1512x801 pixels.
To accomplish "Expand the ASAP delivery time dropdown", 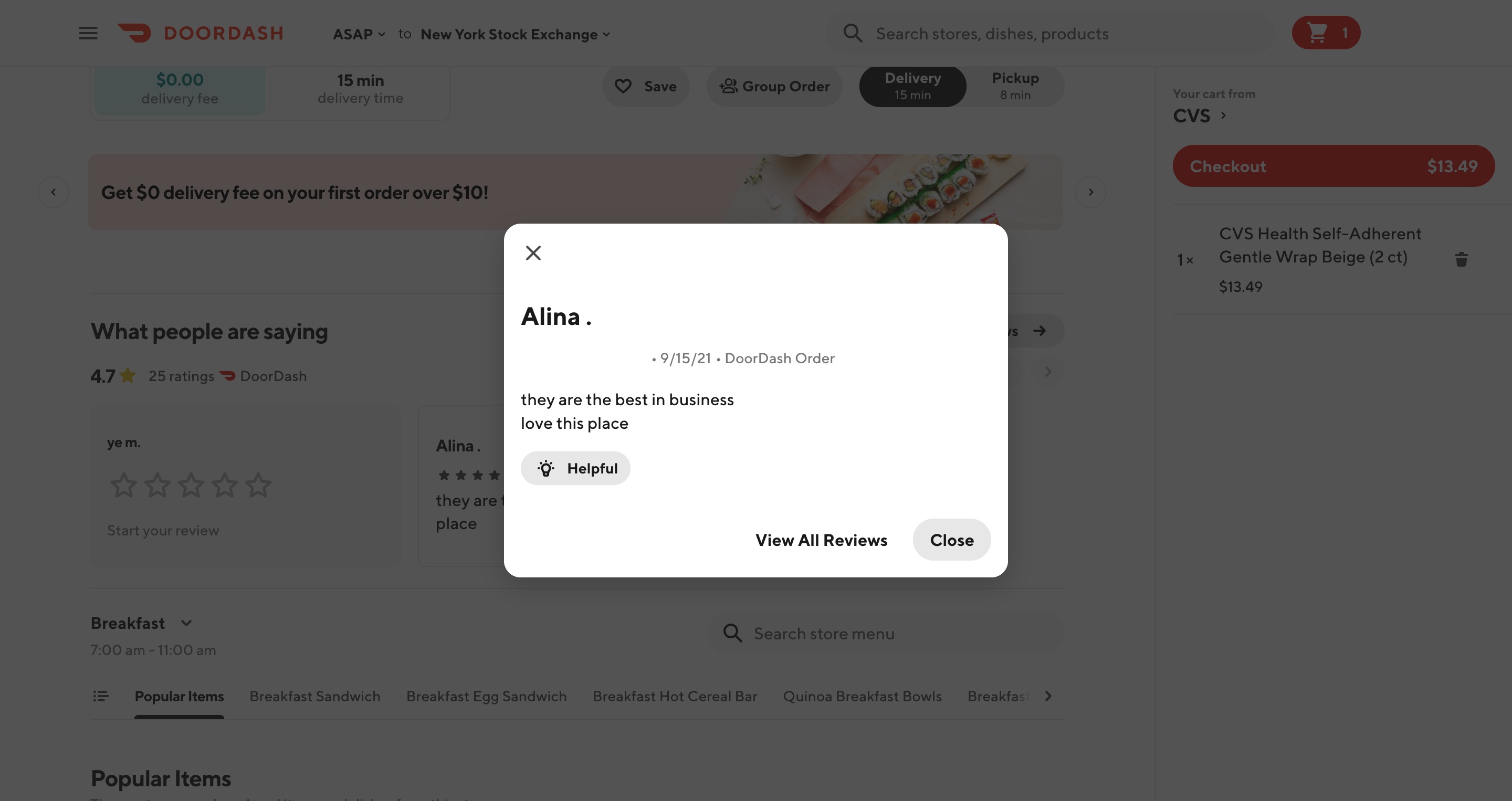I will (x=359, y=34).
